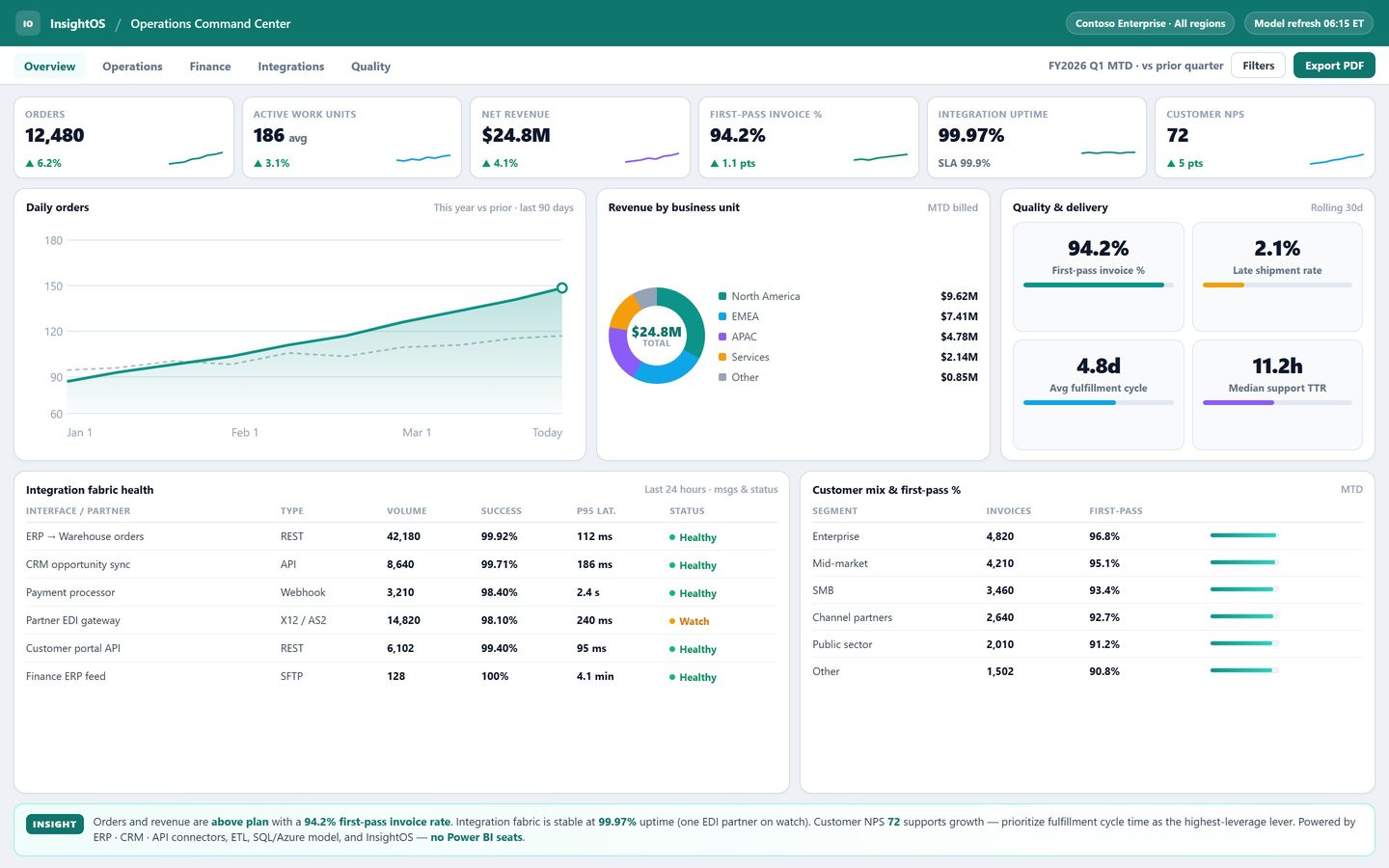Click the Median support TTR progress bar
The height and width of the screenshot is (868, 1389).
click(x=1277, y=402)
